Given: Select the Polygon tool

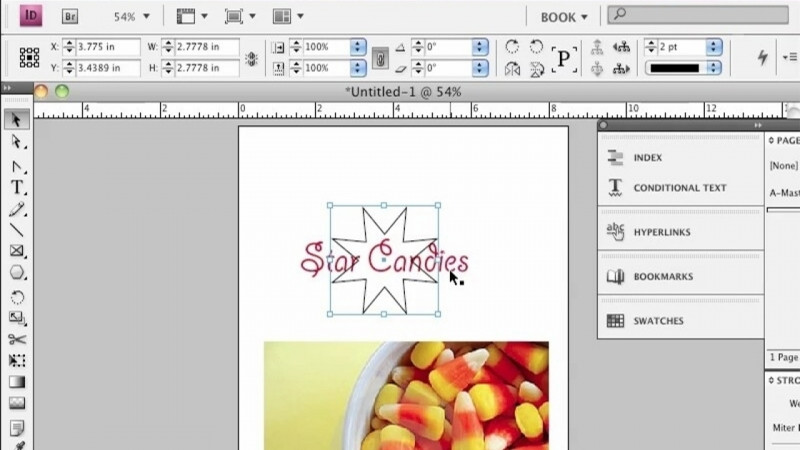Looking at the screenshot, I should coord(16,273).
